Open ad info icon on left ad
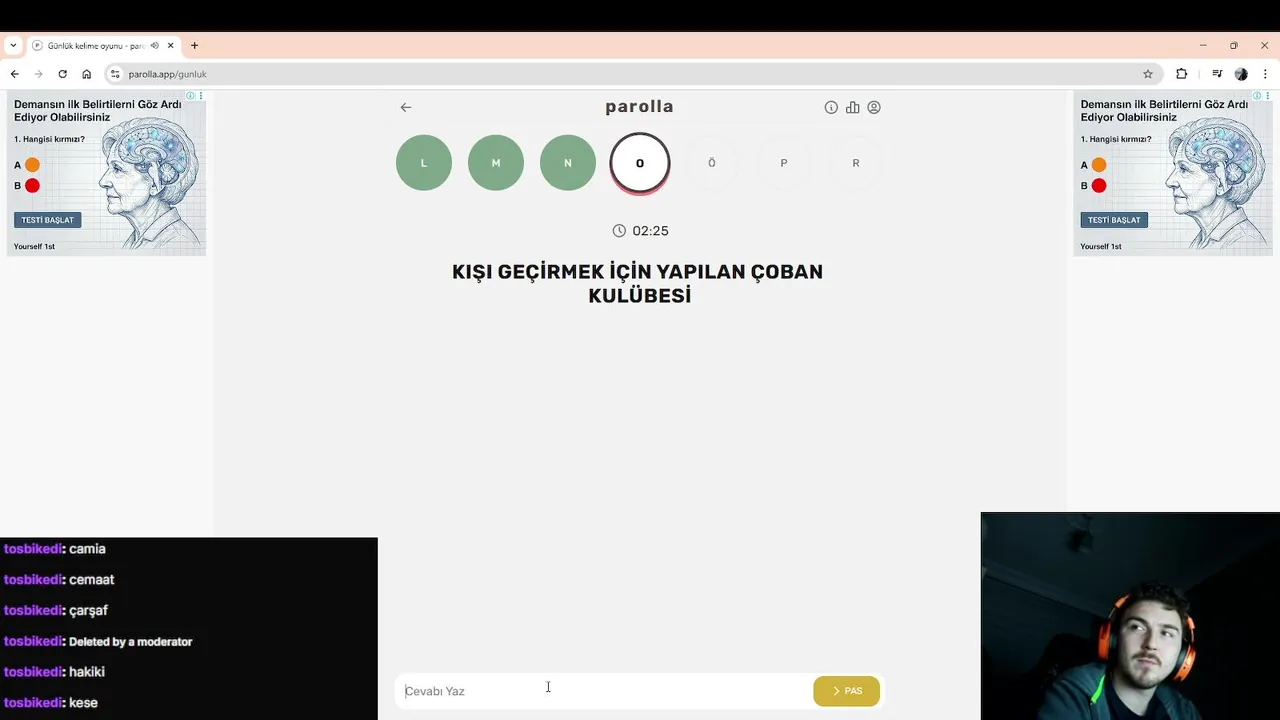Screen dimensions: 1280x720 click(191, 96)
